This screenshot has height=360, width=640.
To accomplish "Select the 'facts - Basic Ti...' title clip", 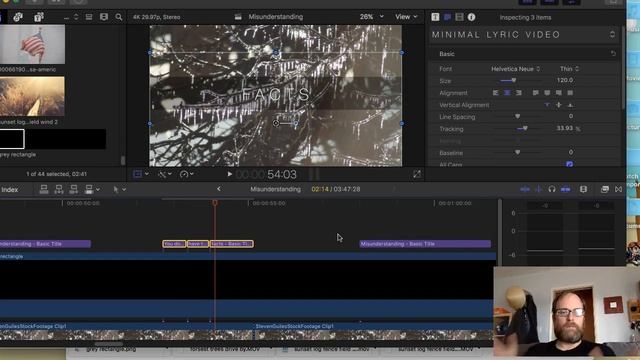I will point(231,244).
